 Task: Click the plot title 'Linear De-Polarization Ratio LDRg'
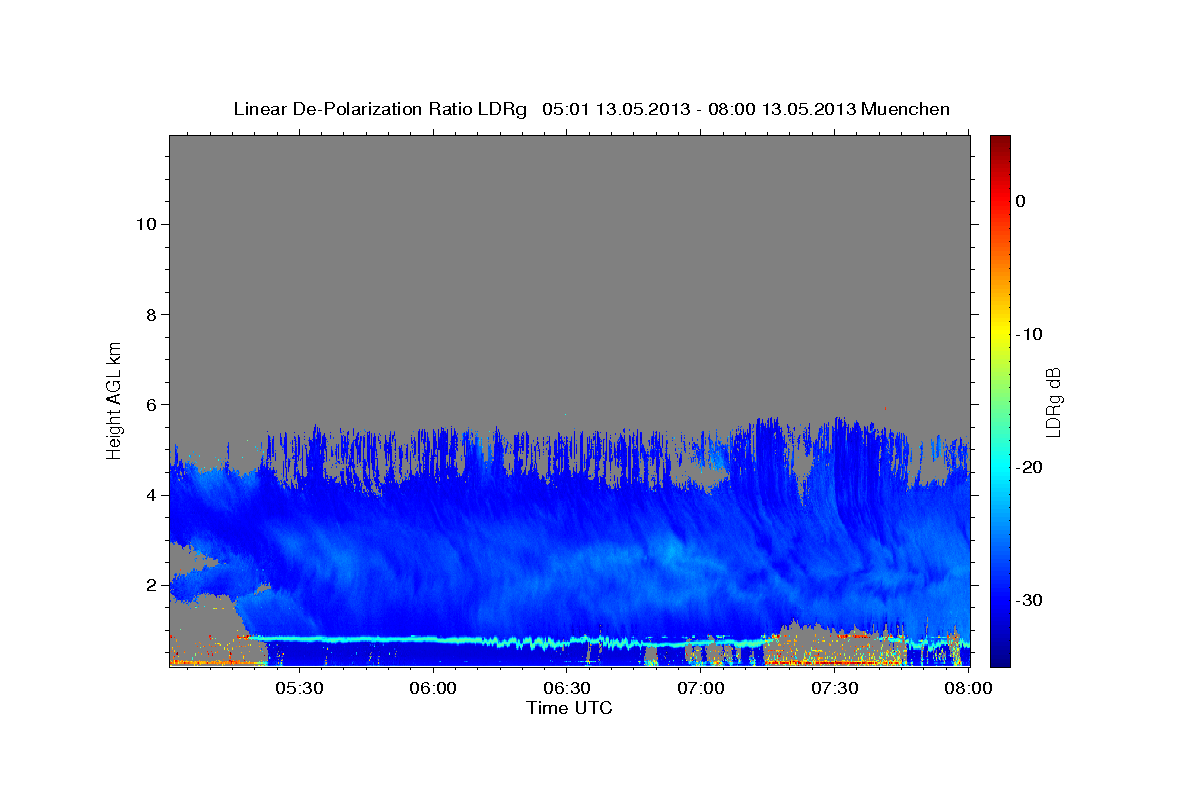click(x=379, y=109)
